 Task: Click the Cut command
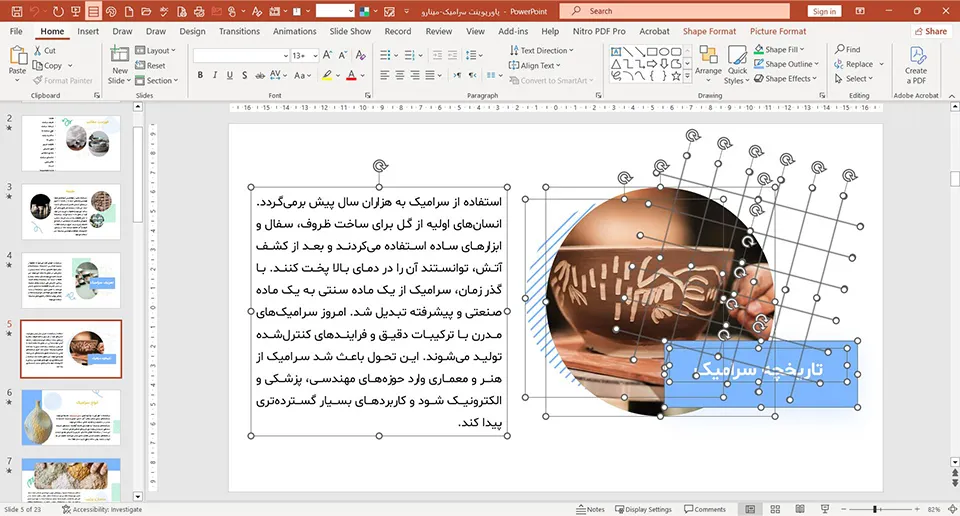point(45,51)
